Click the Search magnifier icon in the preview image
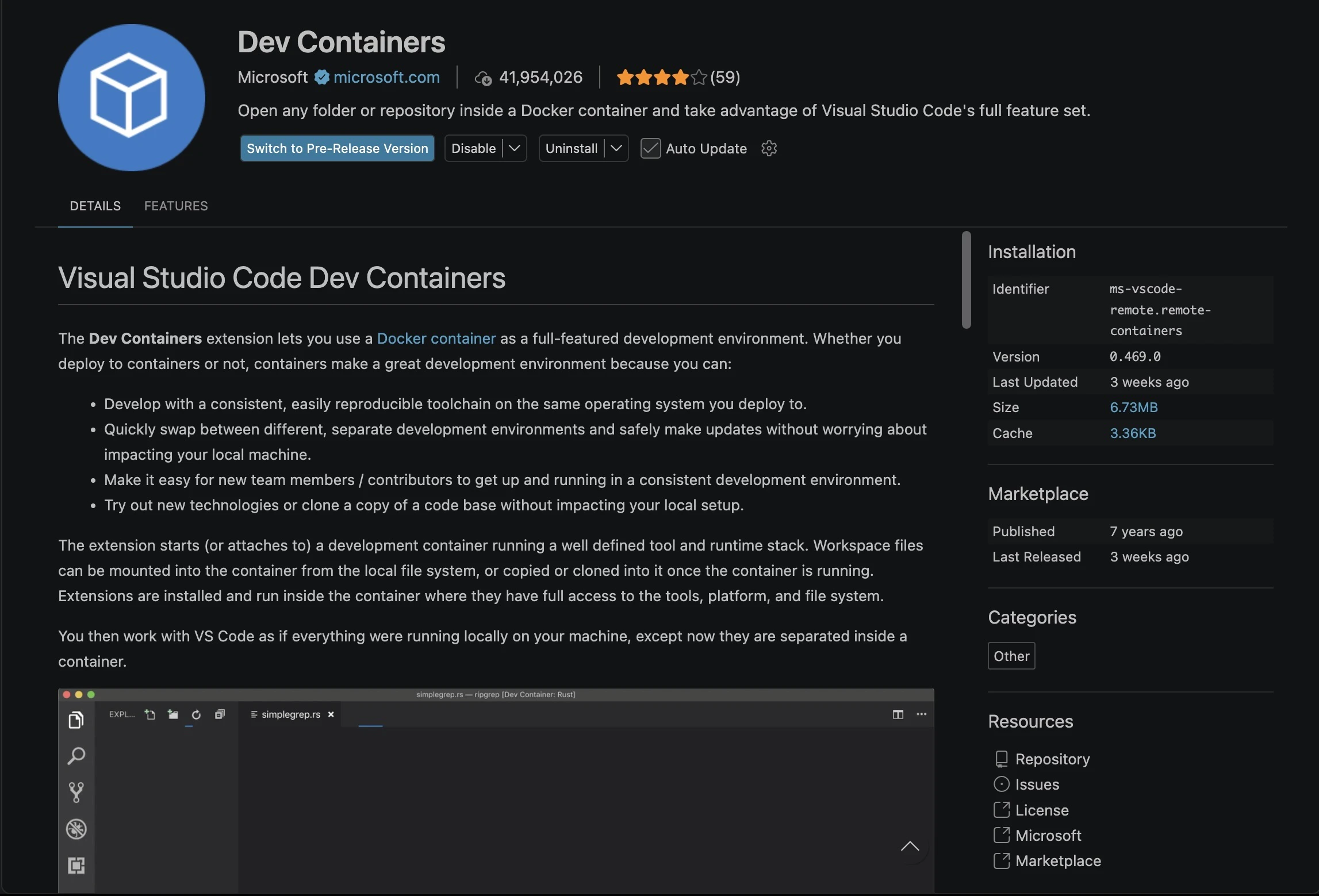 (x=76, y=756)
